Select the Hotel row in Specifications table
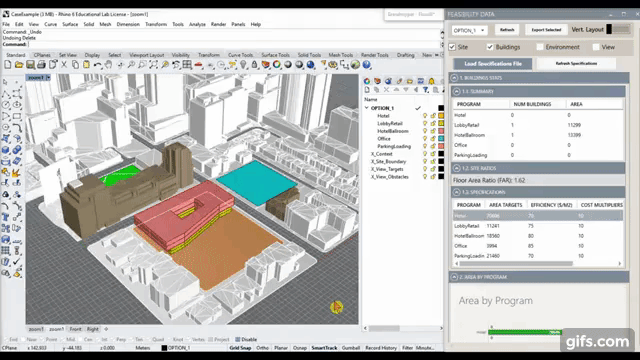 point(538,216)
